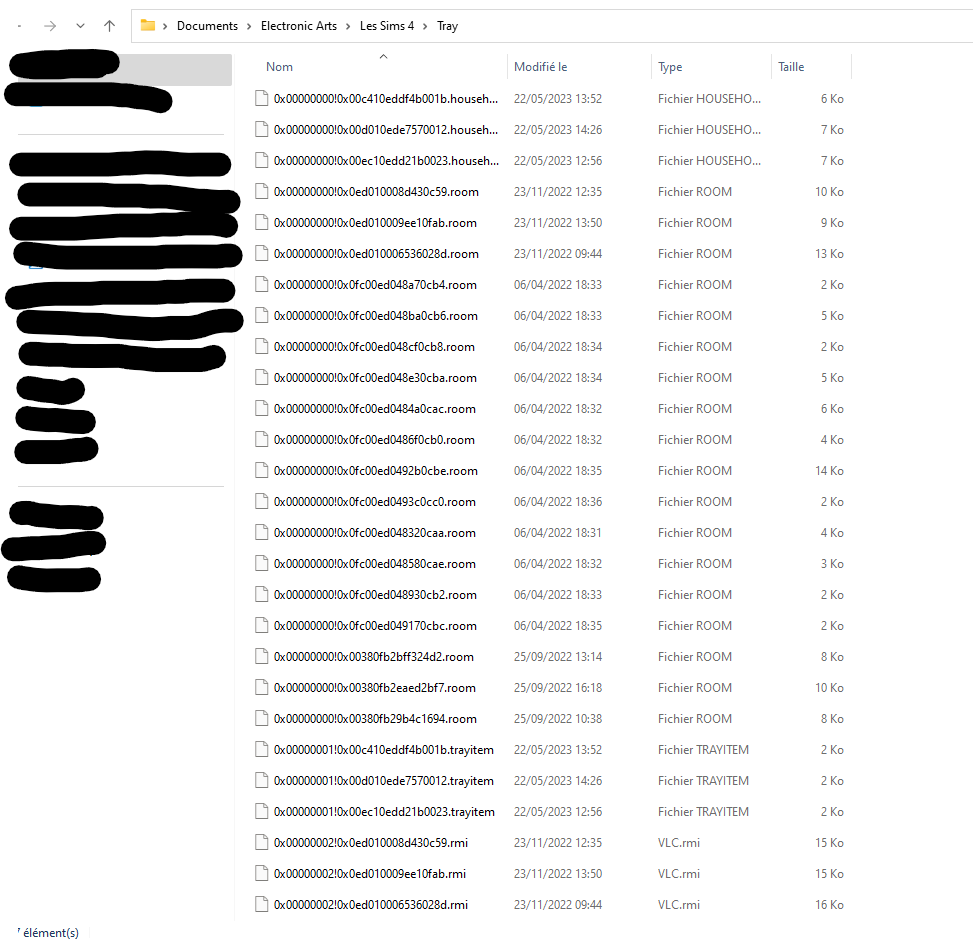The image size is (973, 942).
Task: Click the yellow folder icon in the address bar
Action: click(148, 25)
